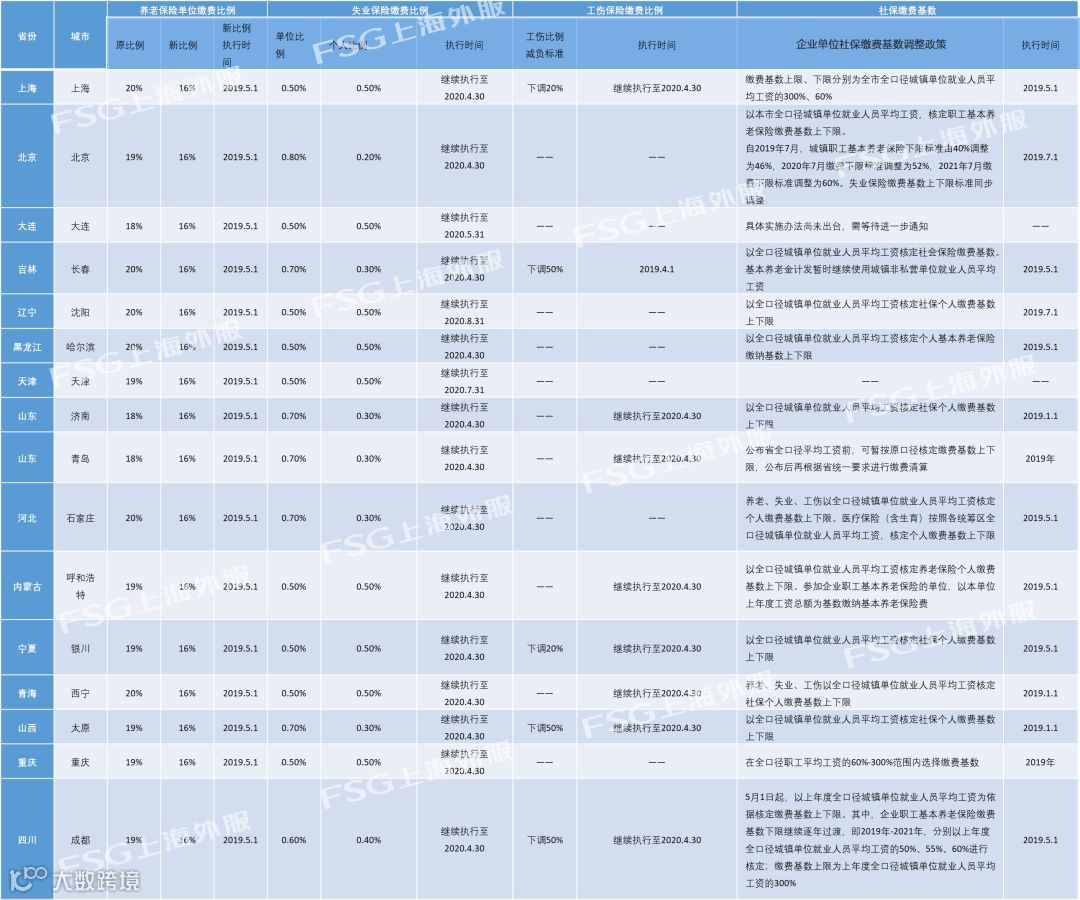Image resolution: width=1080 pixels, height=900 pixels.
Task: Click the 社保缴费基数 group header
Action: [x=907, y=10]
